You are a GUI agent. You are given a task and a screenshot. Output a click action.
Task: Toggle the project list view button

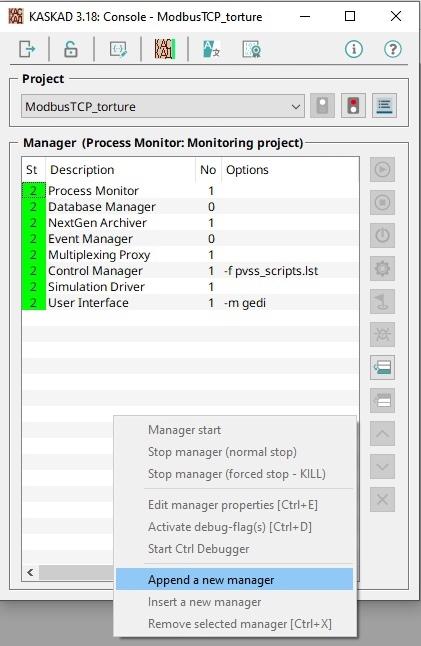[384, 106]
